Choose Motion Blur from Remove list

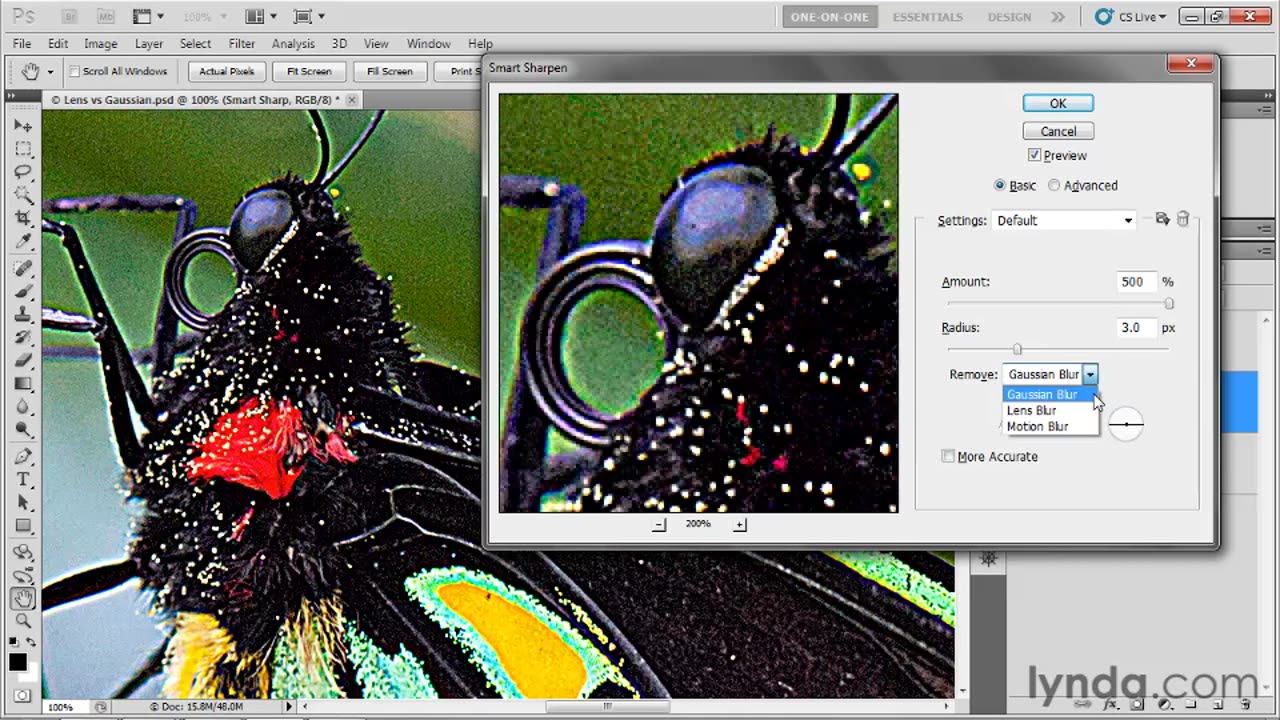[x=1037, y=426]
